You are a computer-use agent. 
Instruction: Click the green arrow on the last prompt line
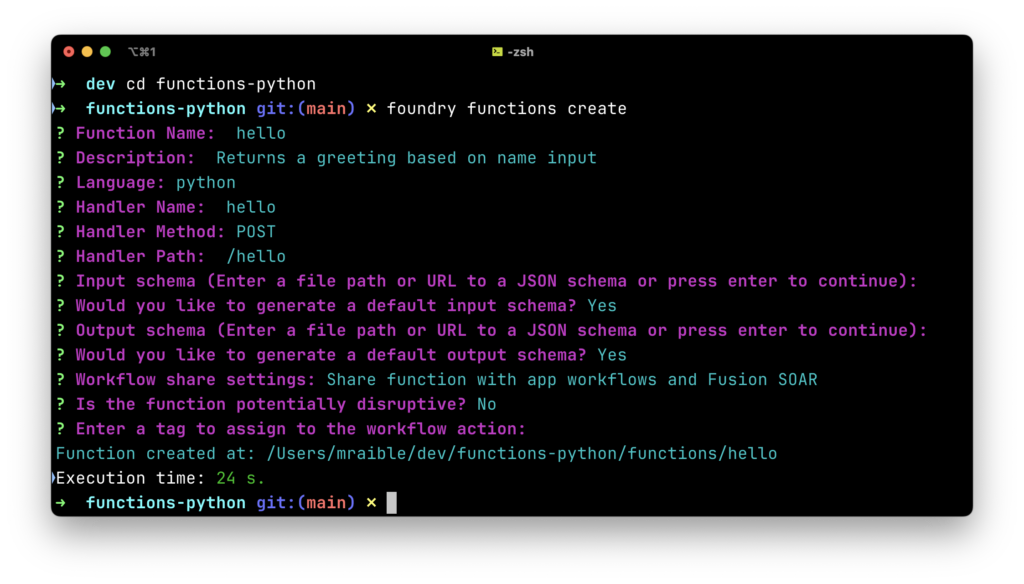(x=61, y=503)
